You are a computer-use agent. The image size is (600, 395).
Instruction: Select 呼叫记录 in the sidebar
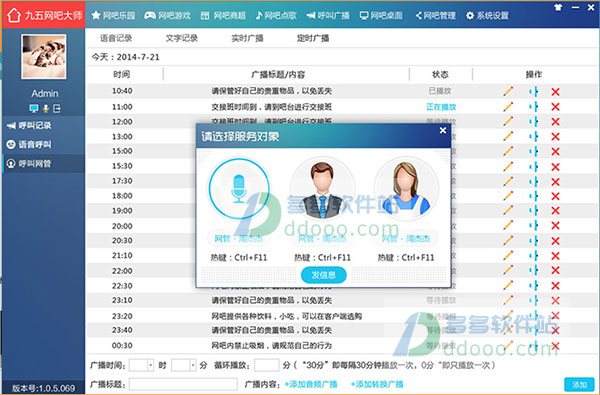44,125
